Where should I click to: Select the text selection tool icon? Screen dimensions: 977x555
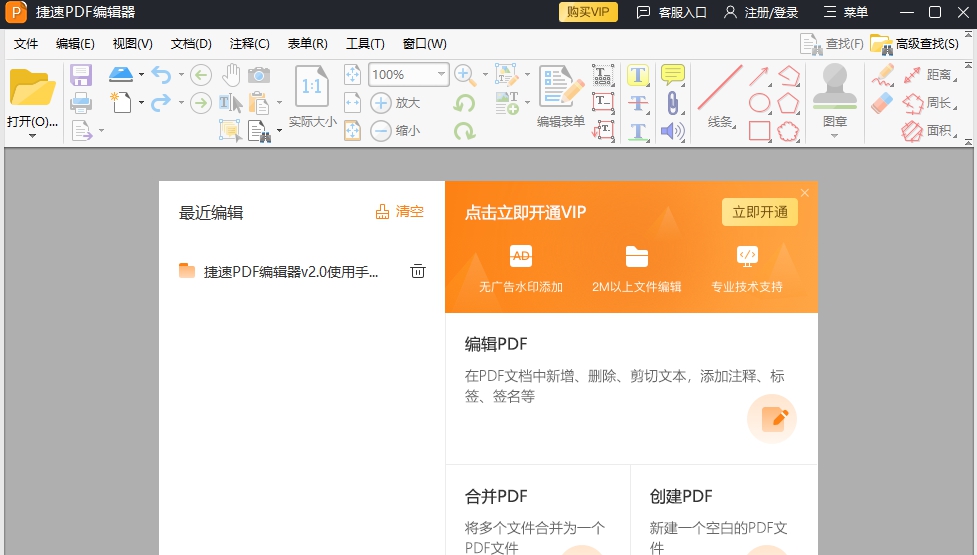pyautogui.click(x=230, y=103)
